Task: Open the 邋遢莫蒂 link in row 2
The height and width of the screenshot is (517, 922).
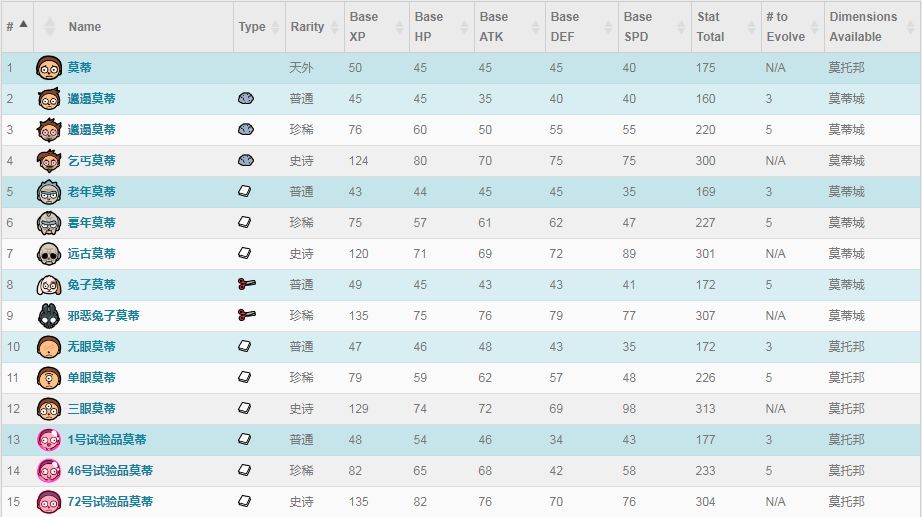Action: (x=91, y=98)
